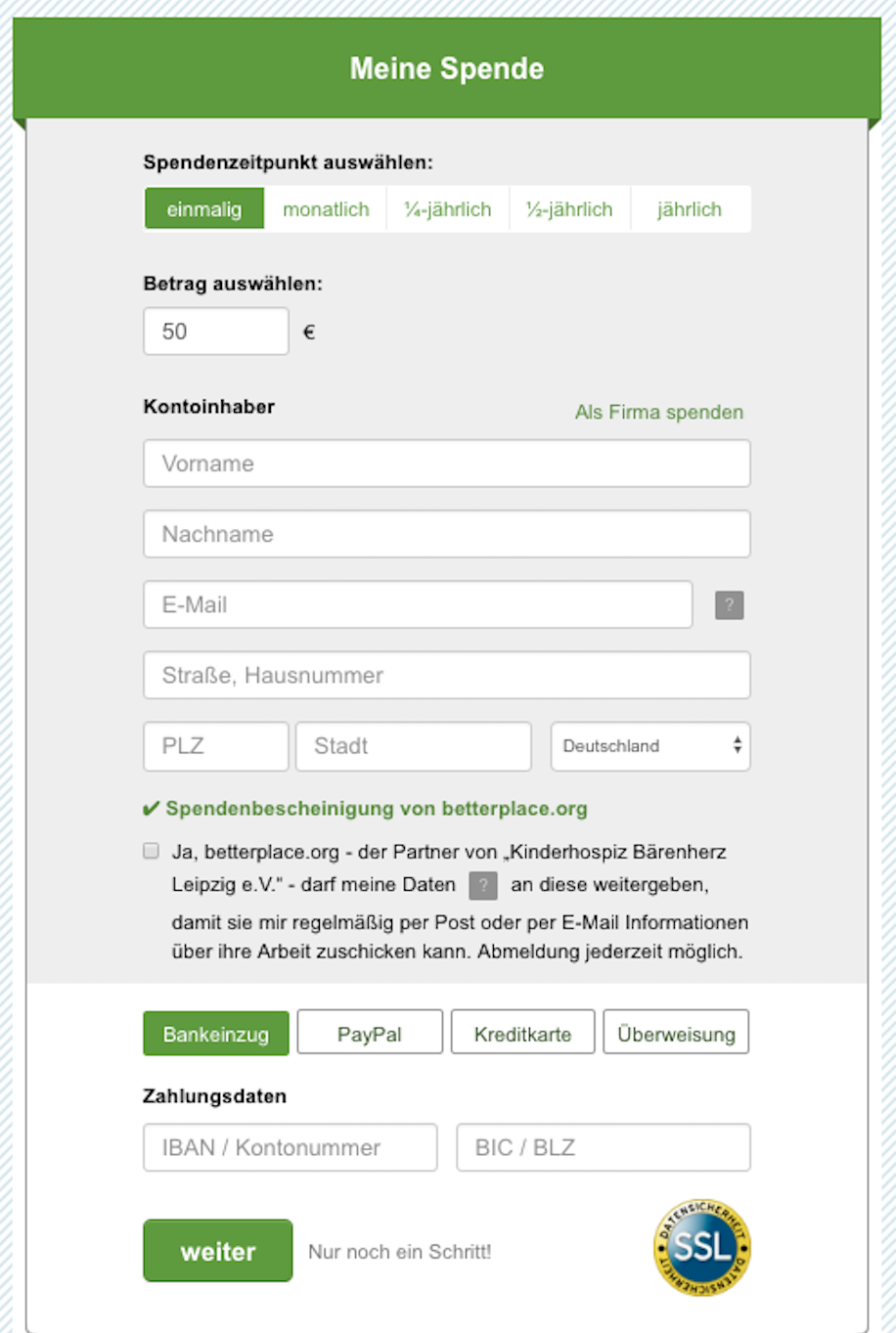The height and width of the screenshot is (1333, 896).
Task: Focus the Betrag amount field
Action: pos(216,332)
